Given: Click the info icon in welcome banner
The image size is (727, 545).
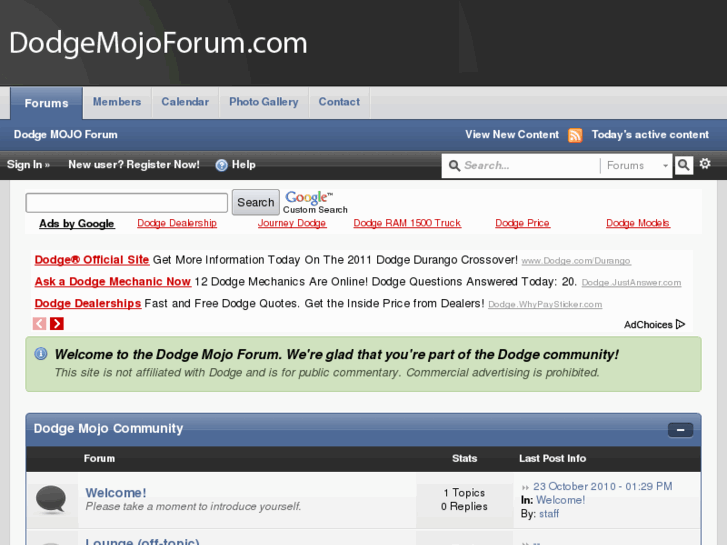Looking at the screenshot, I should [x=41, y=354].
